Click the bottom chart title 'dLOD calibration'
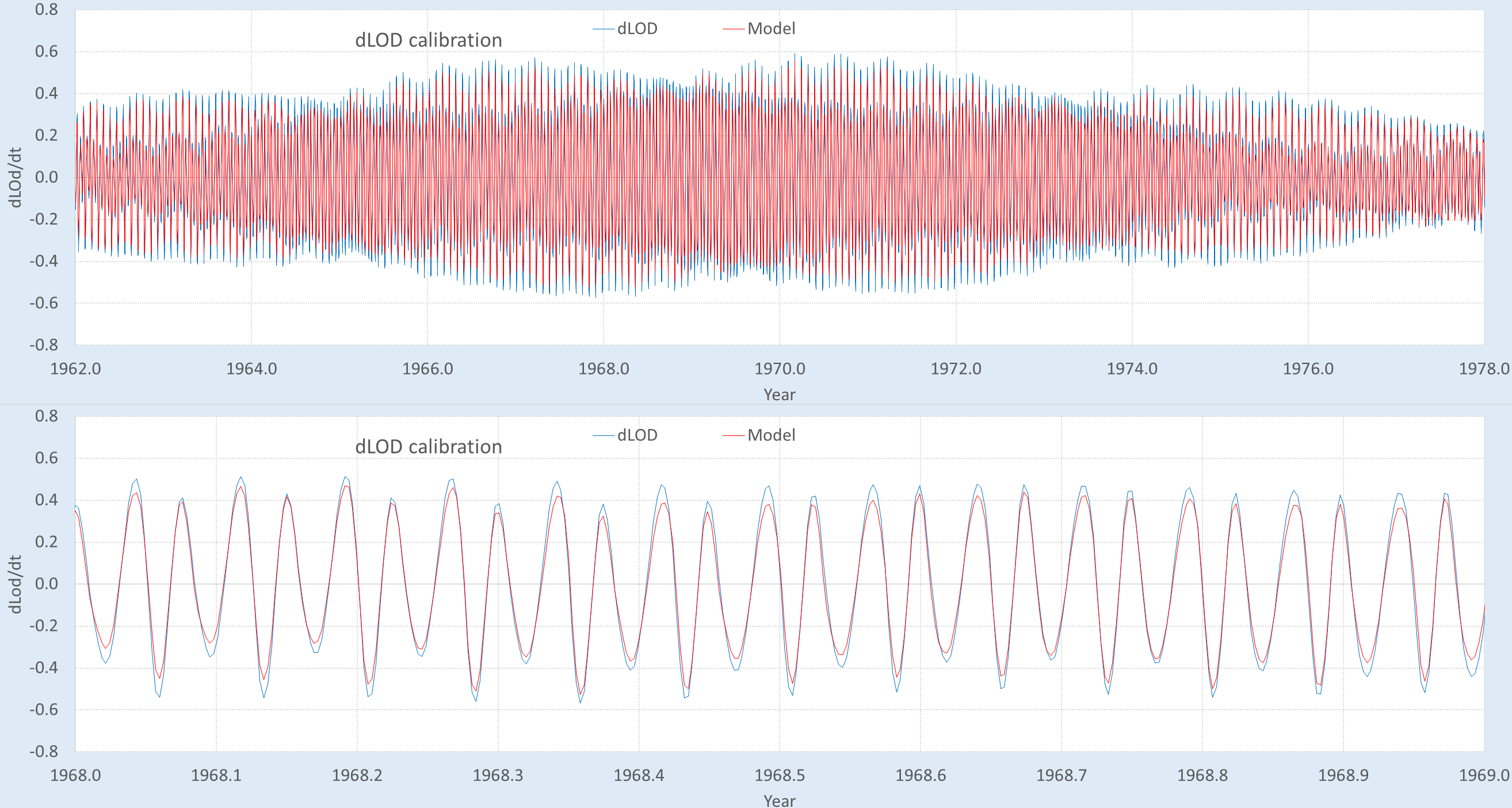 point(429,446)
